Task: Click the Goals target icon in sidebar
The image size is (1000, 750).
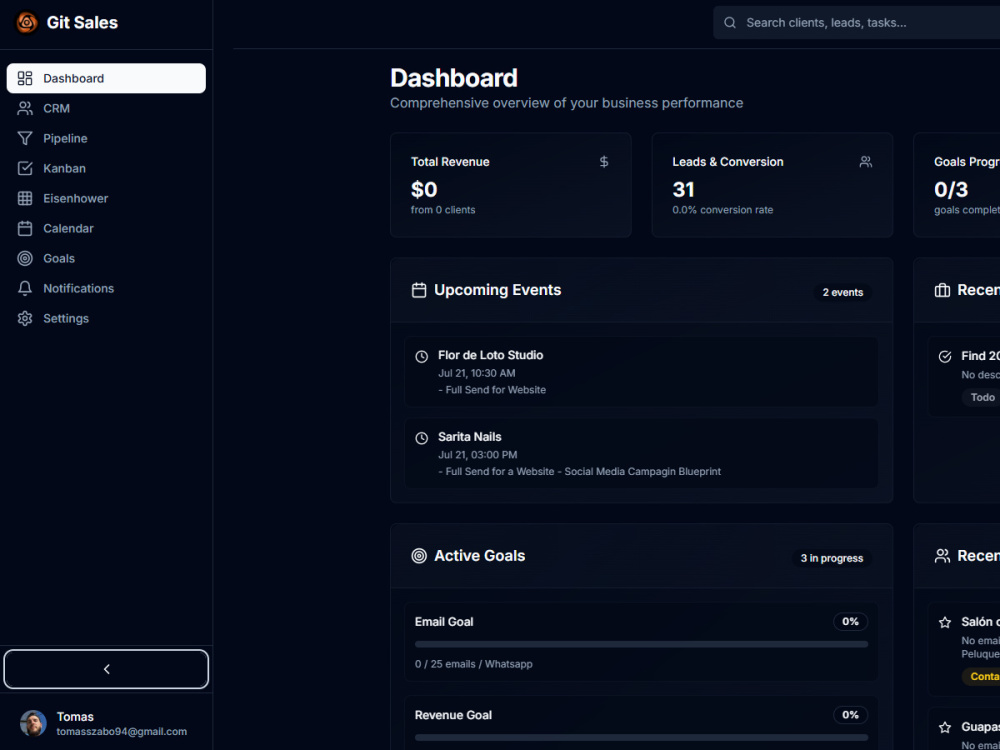Action: [25, 258]
